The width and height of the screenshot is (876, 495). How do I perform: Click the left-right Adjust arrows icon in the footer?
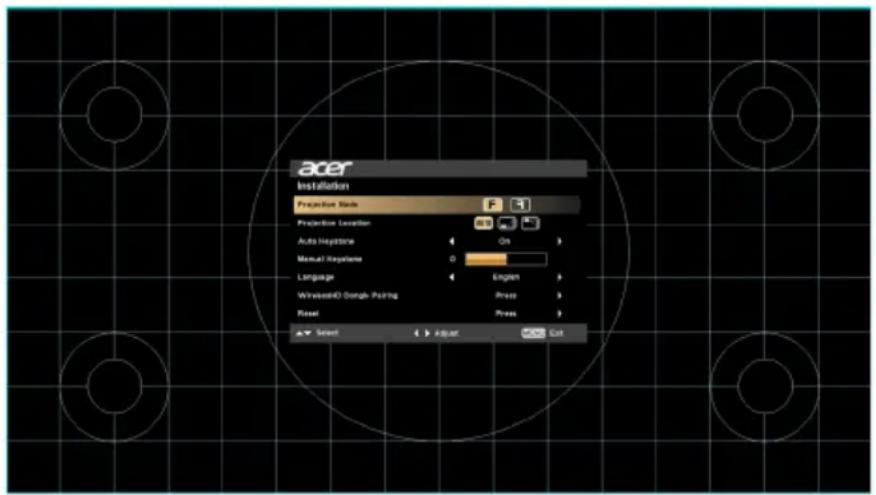(x=422, y=333)
